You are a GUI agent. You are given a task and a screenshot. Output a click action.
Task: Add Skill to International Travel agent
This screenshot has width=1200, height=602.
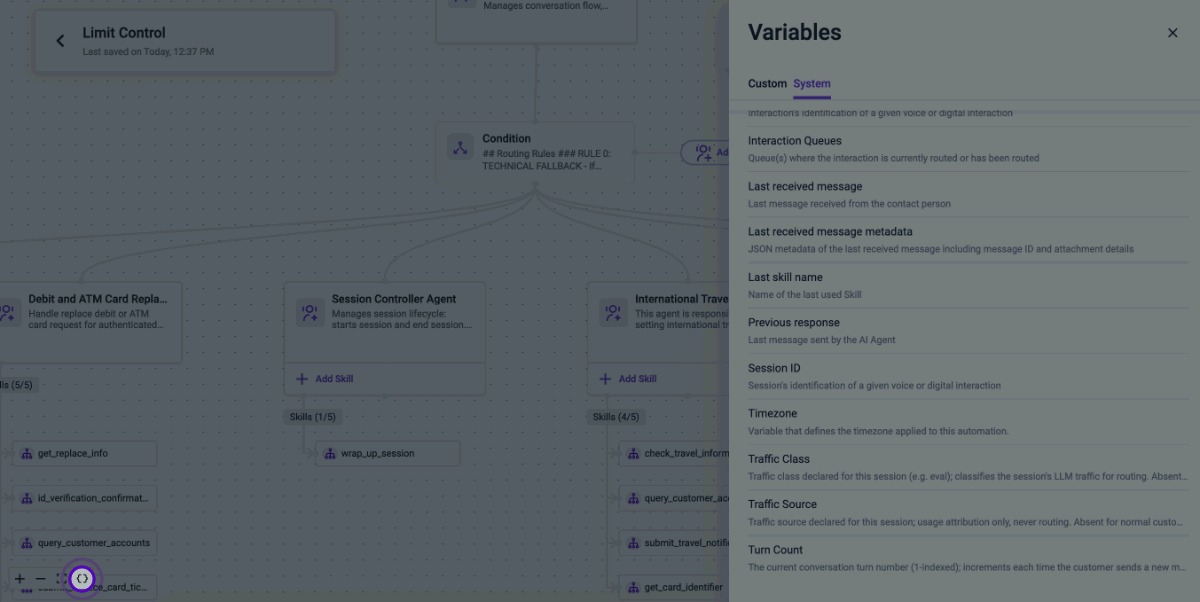pos(628,379)
